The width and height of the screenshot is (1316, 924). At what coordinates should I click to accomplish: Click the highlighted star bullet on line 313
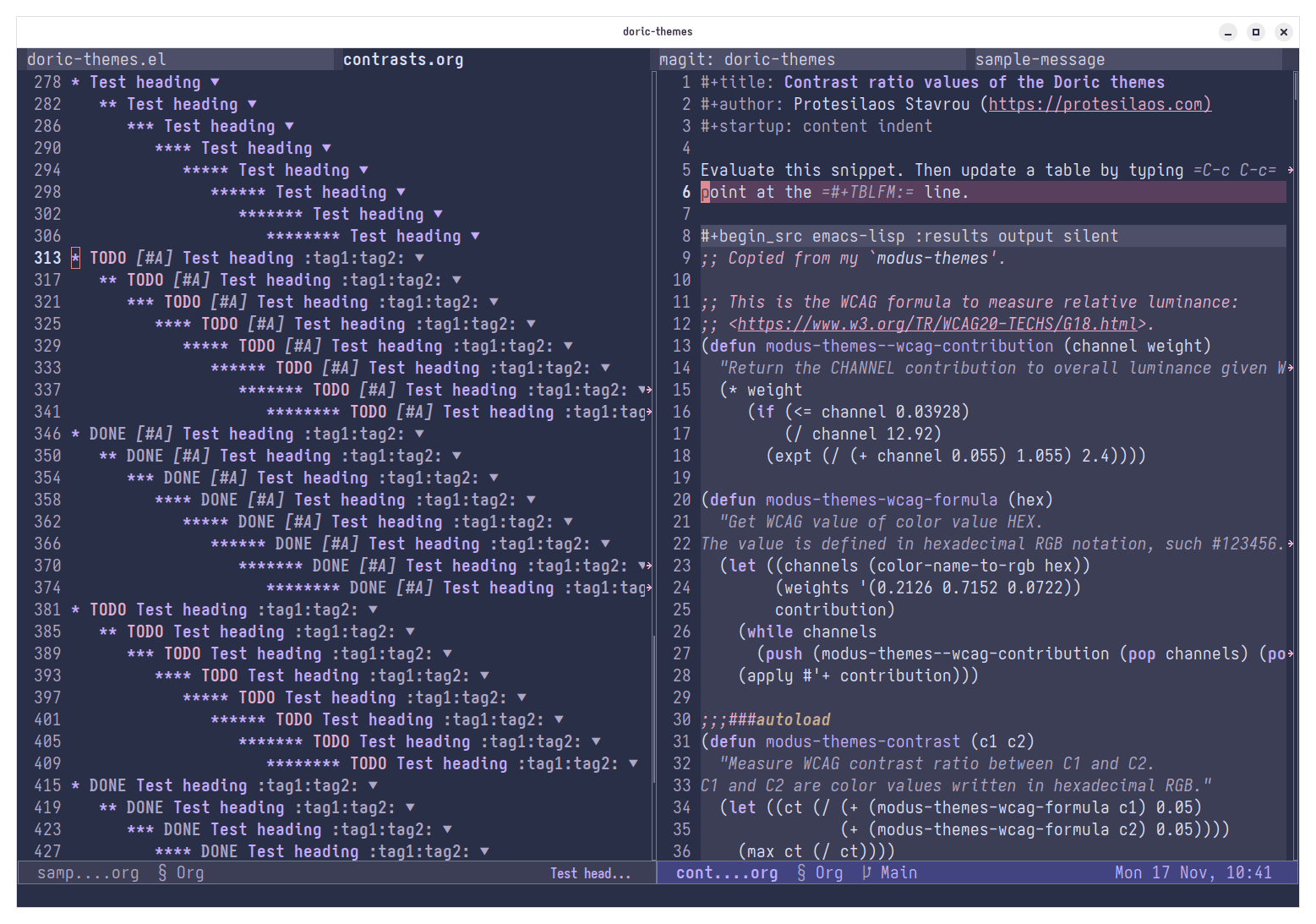point(76,258)
